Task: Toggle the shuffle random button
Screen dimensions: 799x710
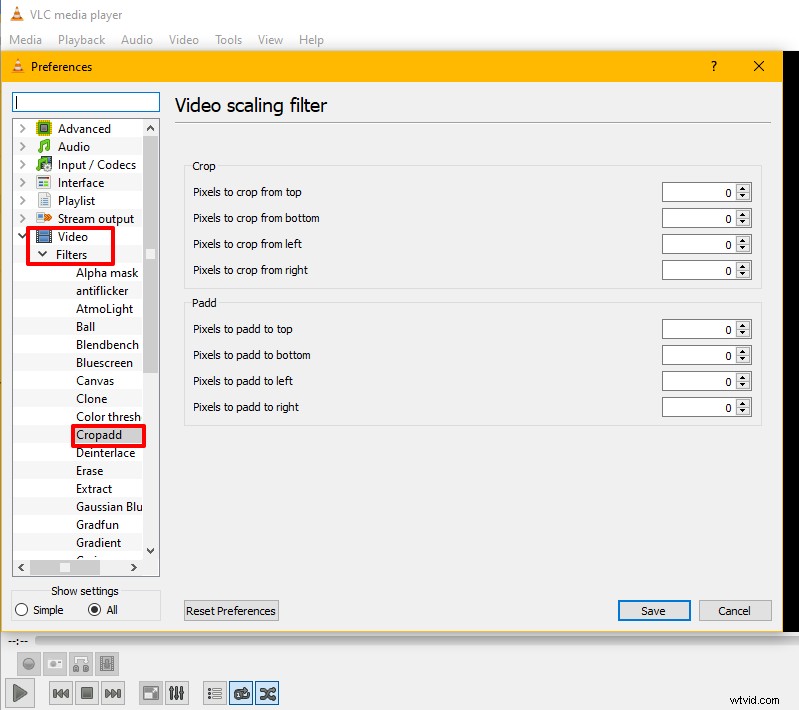Action: tap(267, 693)
